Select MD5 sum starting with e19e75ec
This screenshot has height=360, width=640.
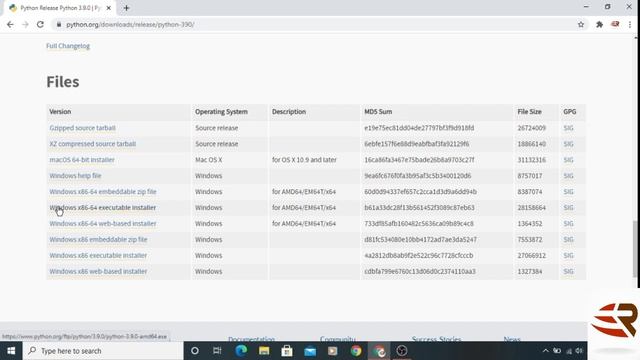click(419, 128)
